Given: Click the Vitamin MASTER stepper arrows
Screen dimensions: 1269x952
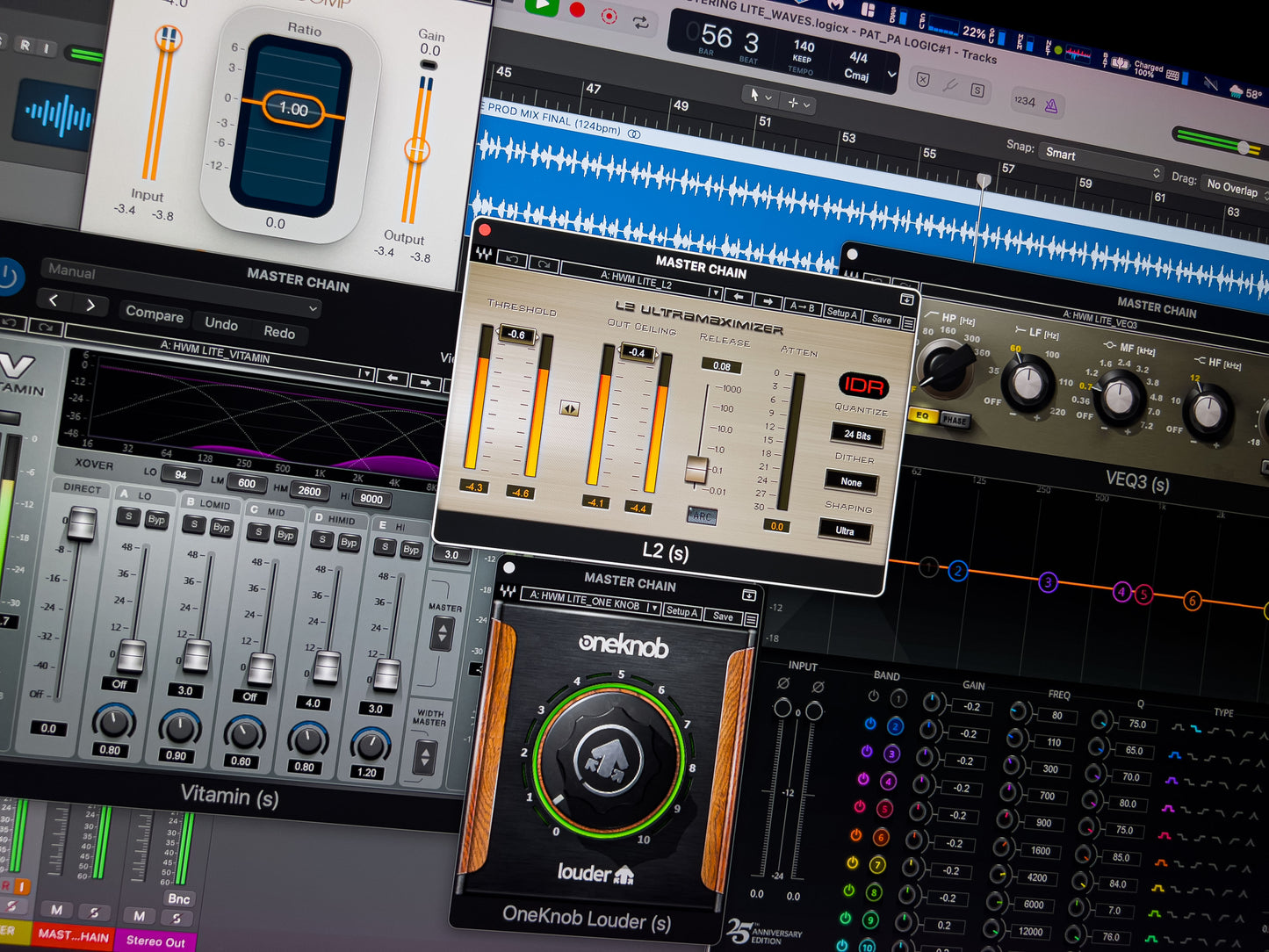Looking at the screenshot, I should click(x=442, y=633).
